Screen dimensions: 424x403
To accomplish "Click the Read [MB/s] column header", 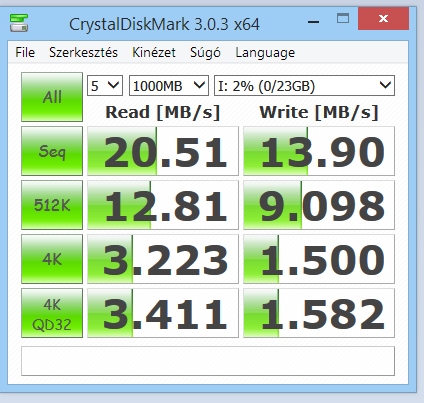I will point(163,112).
